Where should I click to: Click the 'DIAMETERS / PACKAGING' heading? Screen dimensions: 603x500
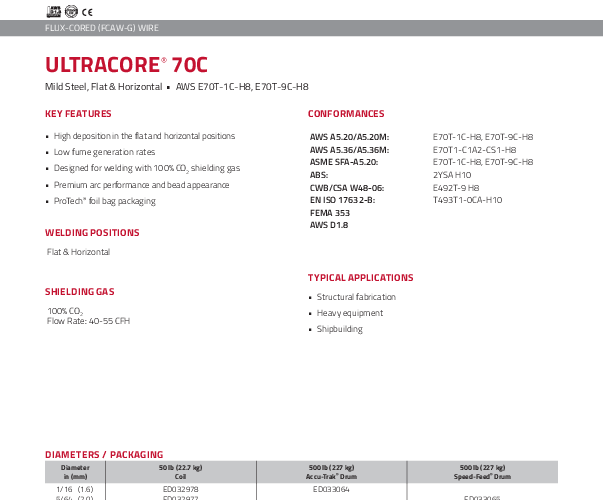tap(104, 455)
